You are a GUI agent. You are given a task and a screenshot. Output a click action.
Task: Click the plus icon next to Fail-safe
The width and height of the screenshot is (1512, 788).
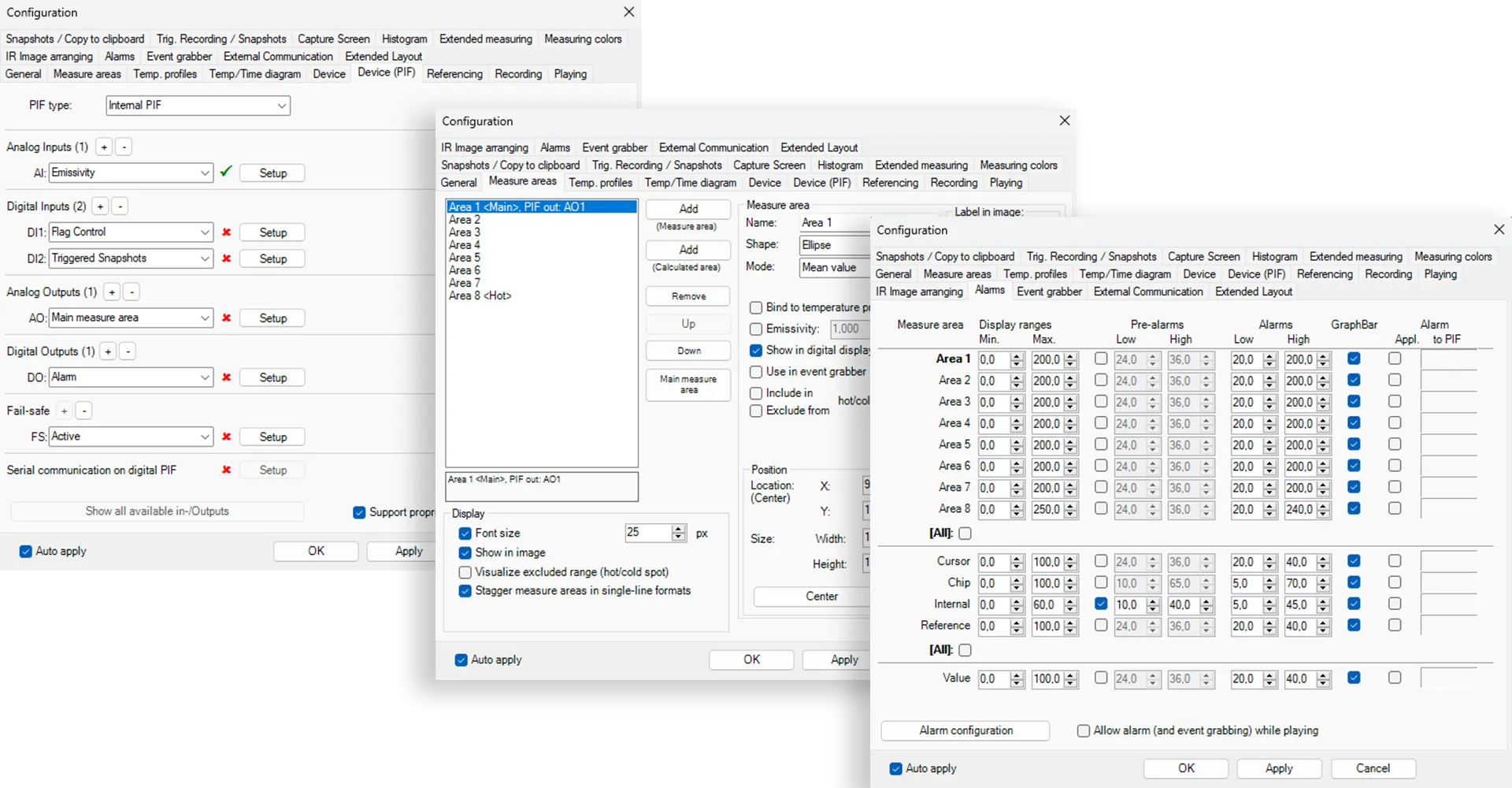(65, 411)
